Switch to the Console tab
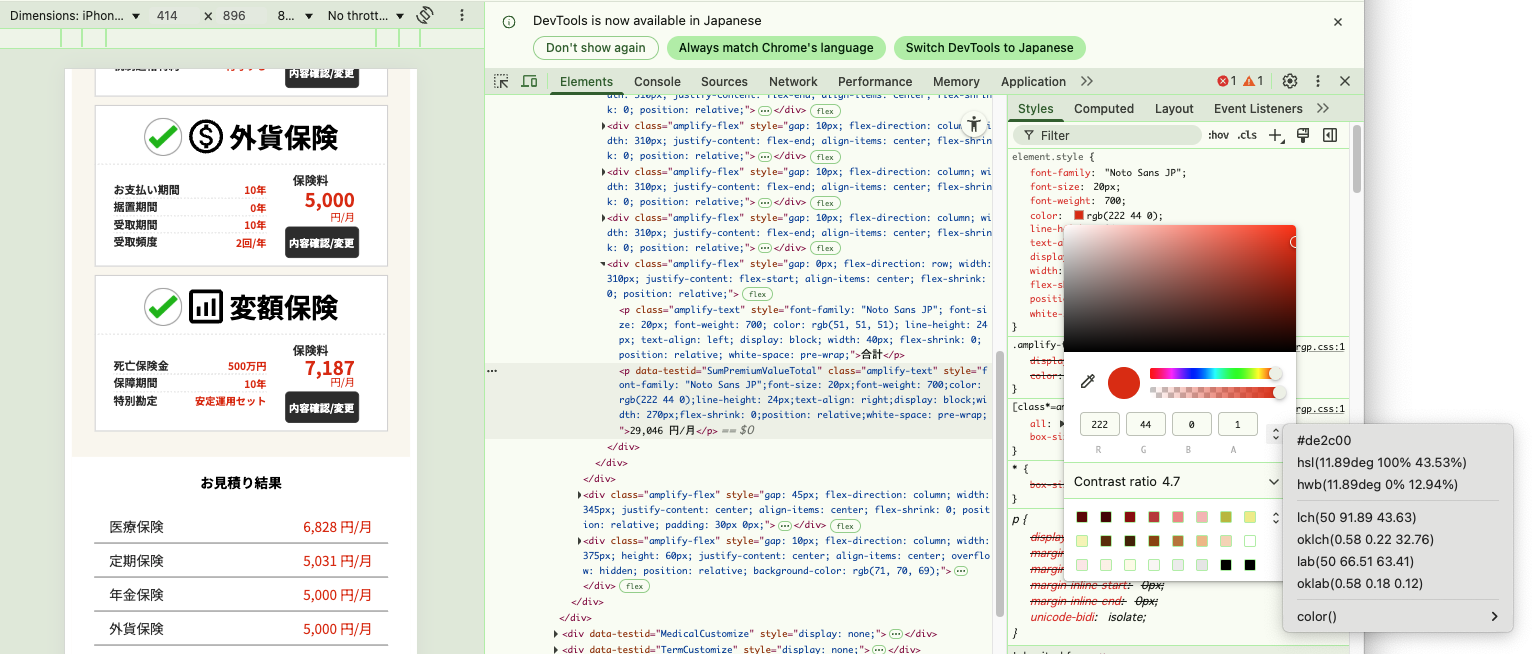1539x654 pixels. [x=657, y=82]
